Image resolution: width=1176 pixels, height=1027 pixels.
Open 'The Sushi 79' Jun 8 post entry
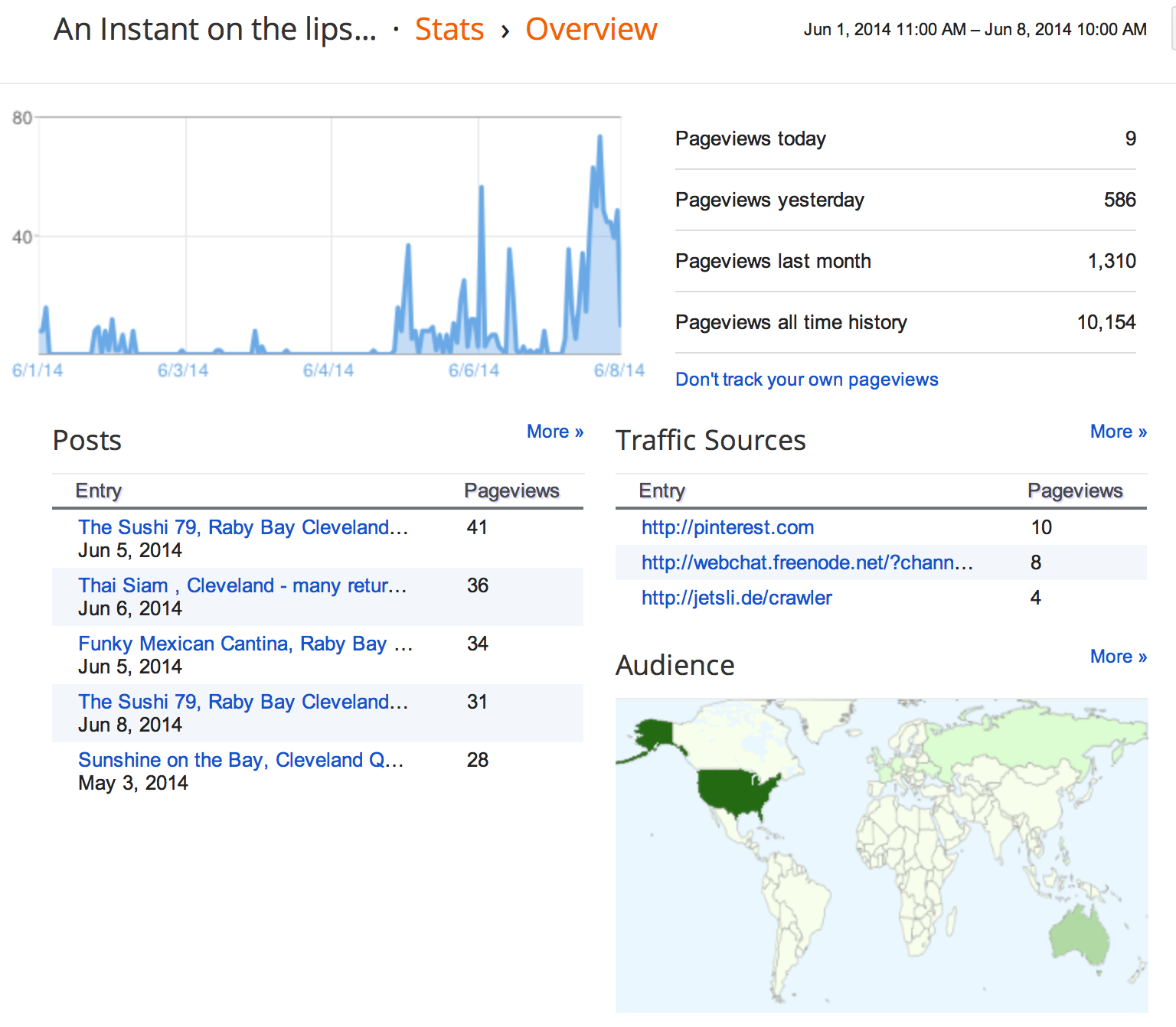coord(243,702)
